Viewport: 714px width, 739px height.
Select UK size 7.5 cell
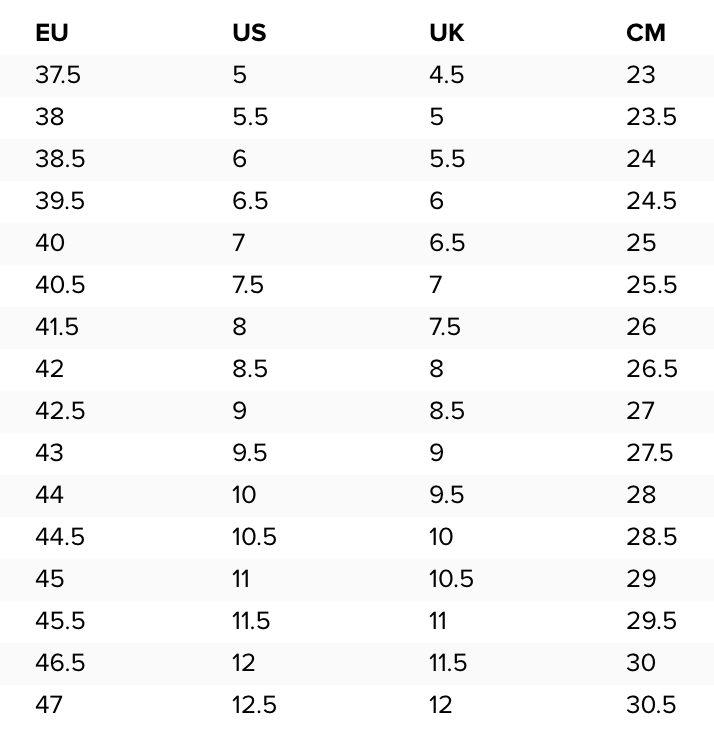(x=446, y=327)
